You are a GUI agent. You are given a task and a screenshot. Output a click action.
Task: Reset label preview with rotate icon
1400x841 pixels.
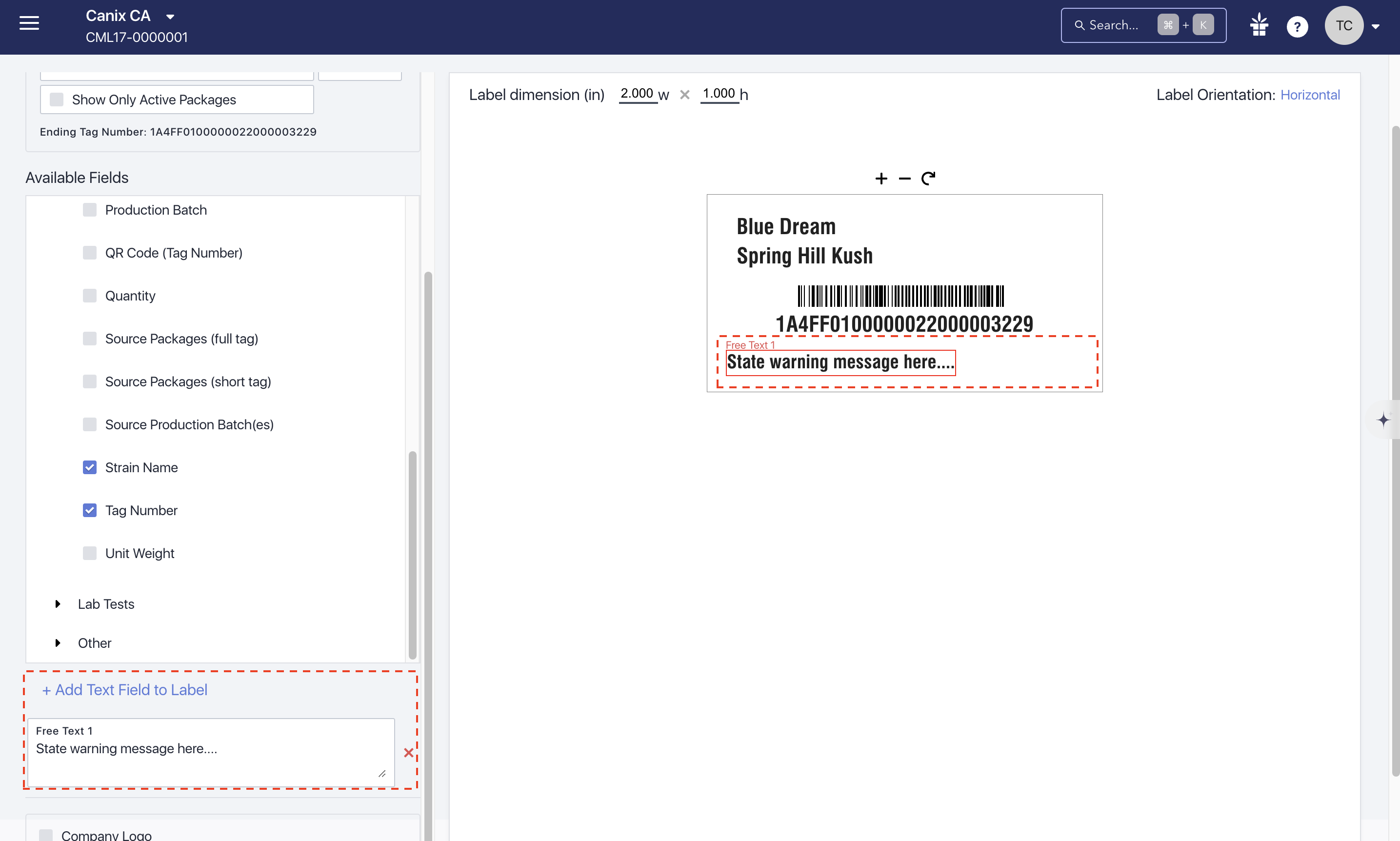tap(928, 179)
